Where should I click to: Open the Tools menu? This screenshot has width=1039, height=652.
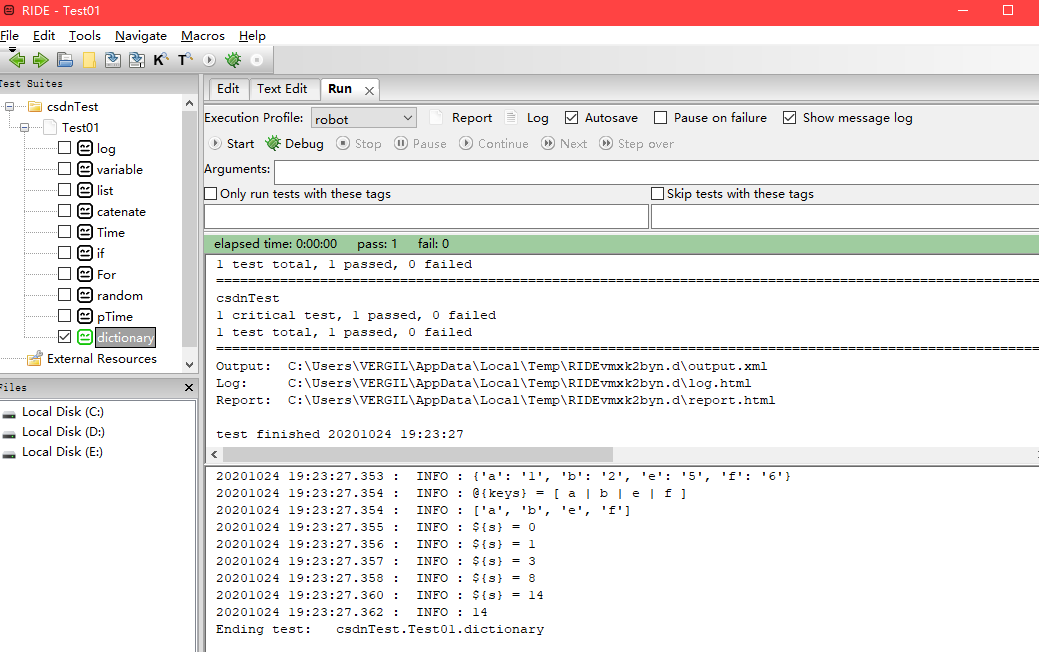pyautogui.click(x=85, y=36)
